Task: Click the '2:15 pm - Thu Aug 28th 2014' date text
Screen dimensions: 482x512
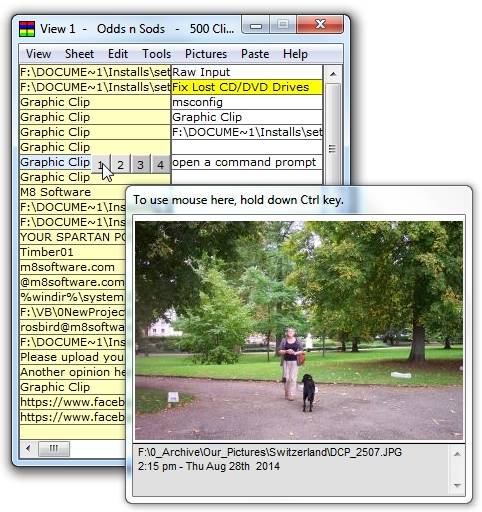Action: (209, 466)
